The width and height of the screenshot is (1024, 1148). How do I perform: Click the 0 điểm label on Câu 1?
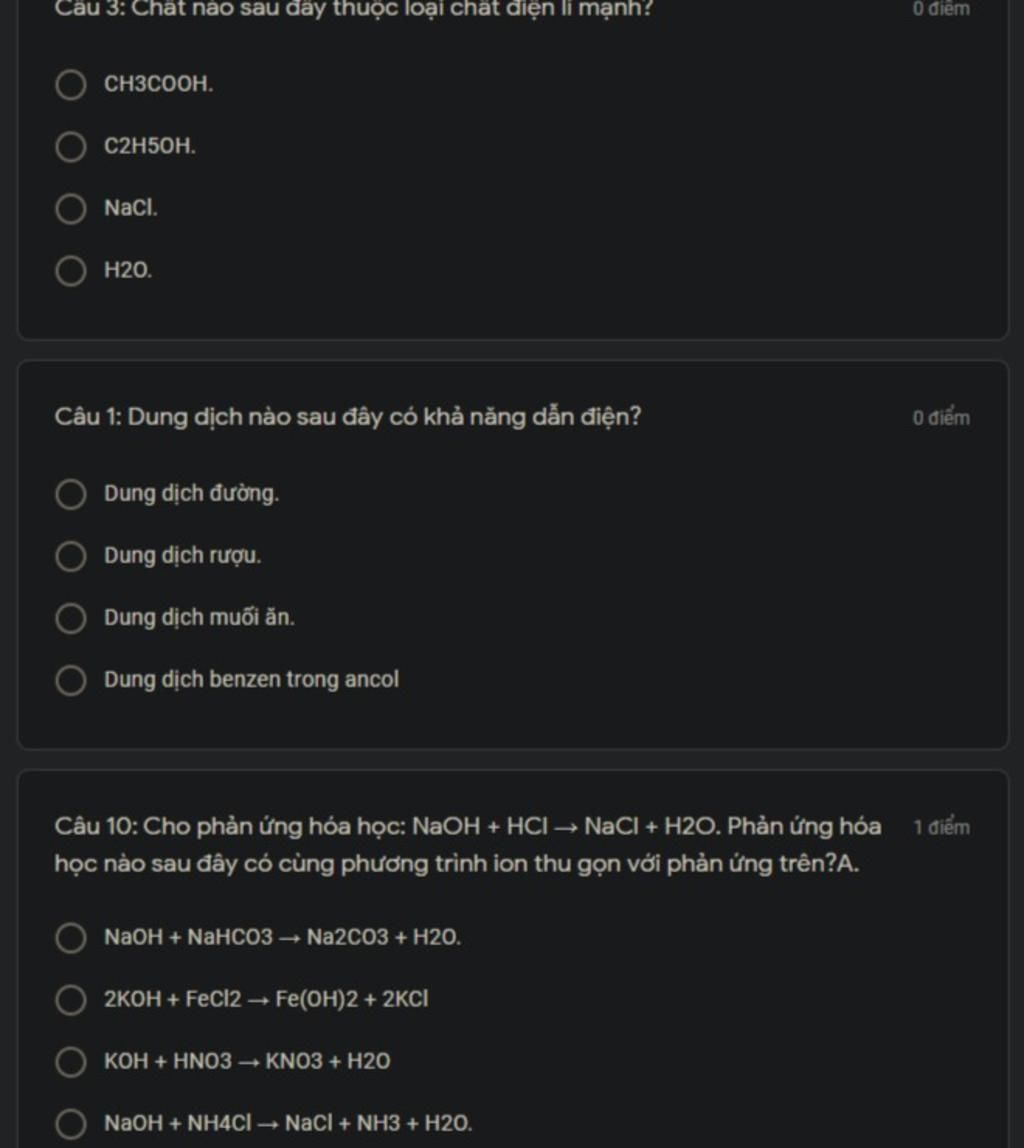tap(941, 418)
